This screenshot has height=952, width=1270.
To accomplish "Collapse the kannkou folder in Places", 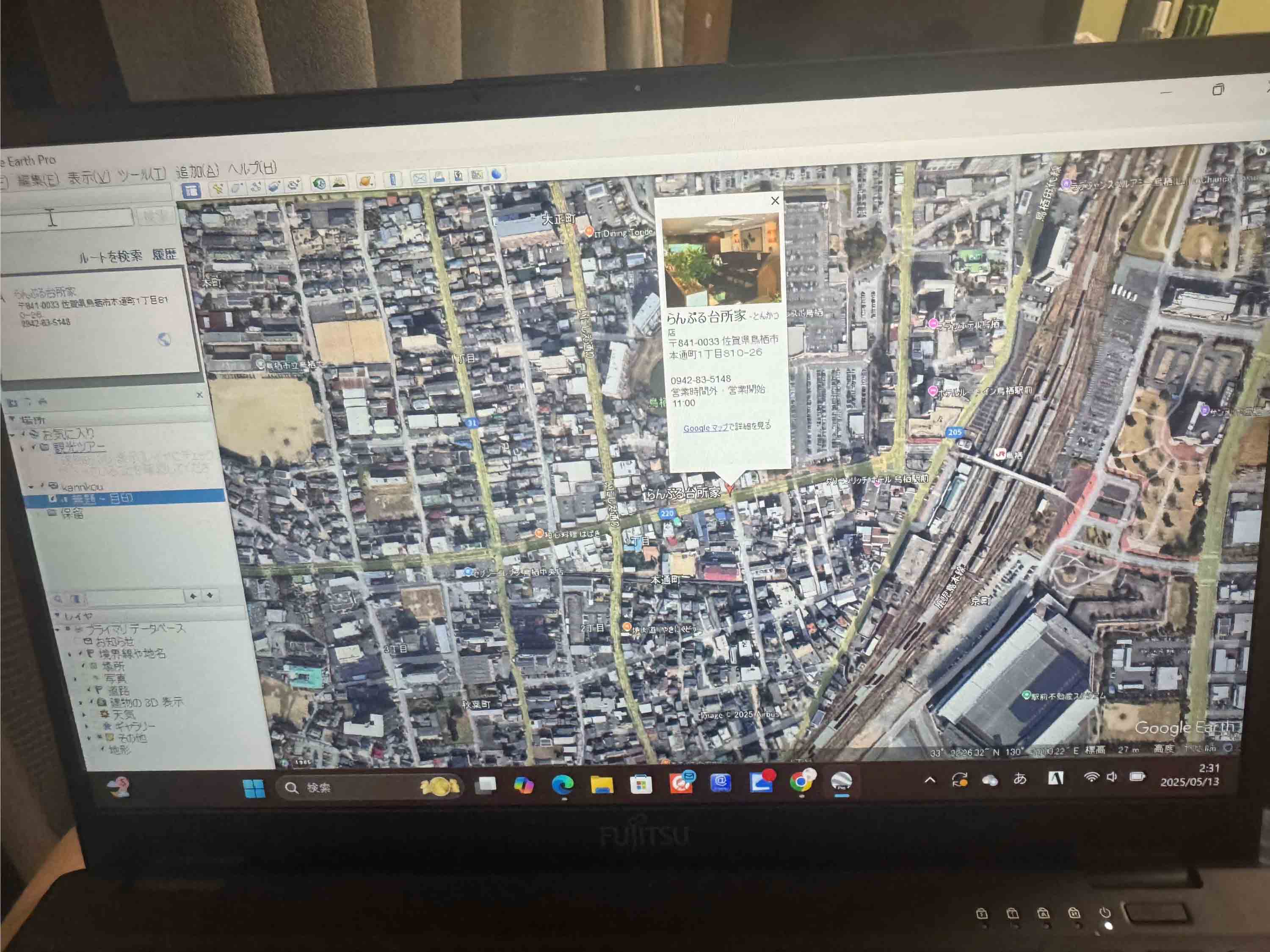I will click(x=31, y=487).
